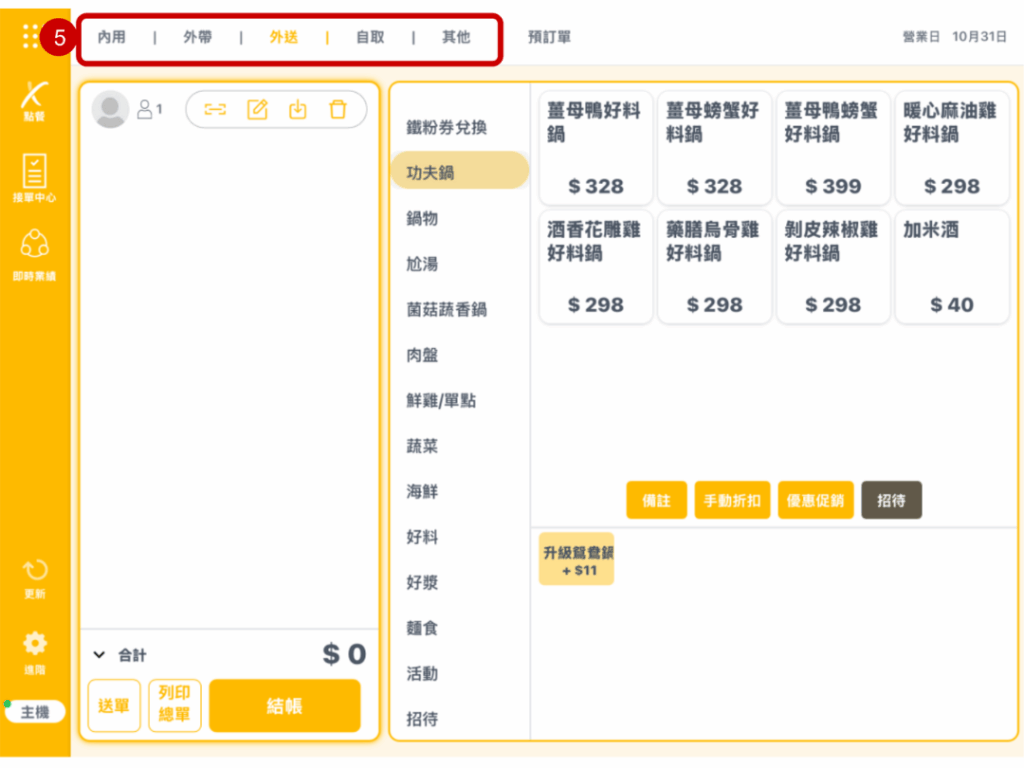Click the scan code icon in order toolbar
The height and width of the screenshot is (768, 1024).
[215, 110]
